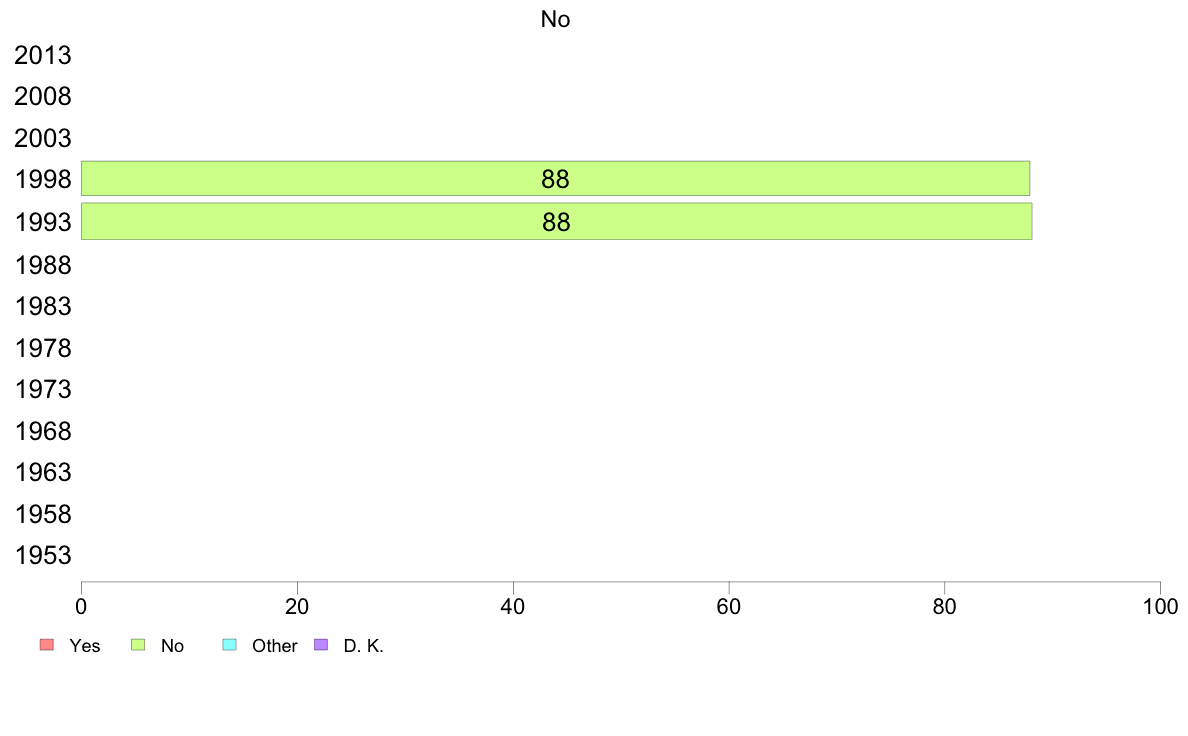
Task: Click the 1963 year label
Action: 43,473
